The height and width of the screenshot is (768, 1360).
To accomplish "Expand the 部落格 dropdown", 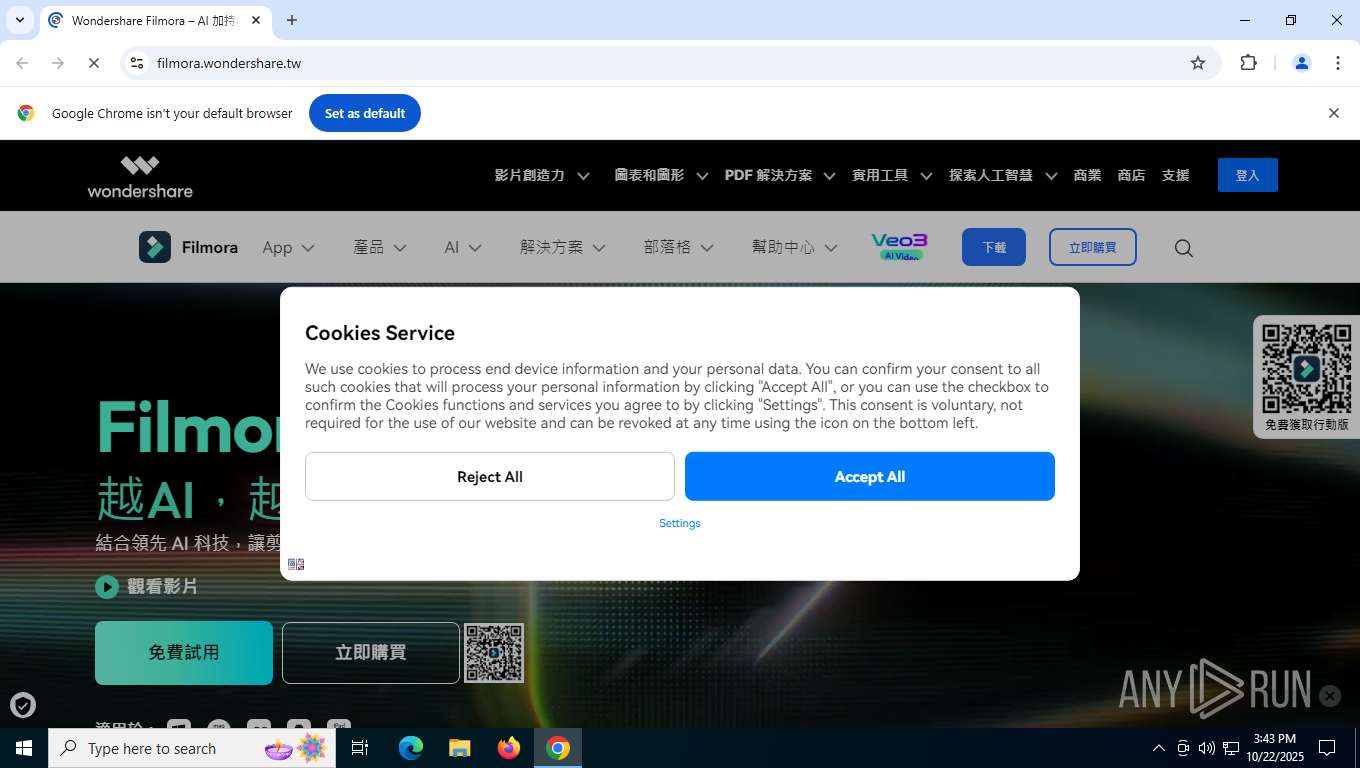I will (x=679, y=247).
